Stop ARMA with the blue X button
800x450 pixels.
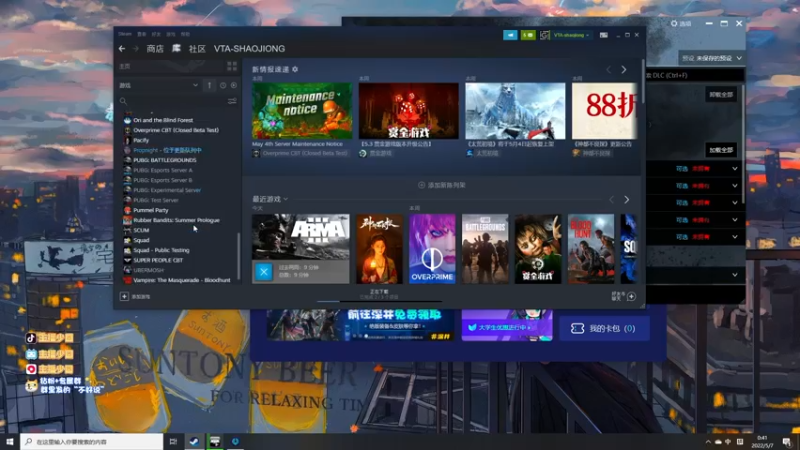264,272
